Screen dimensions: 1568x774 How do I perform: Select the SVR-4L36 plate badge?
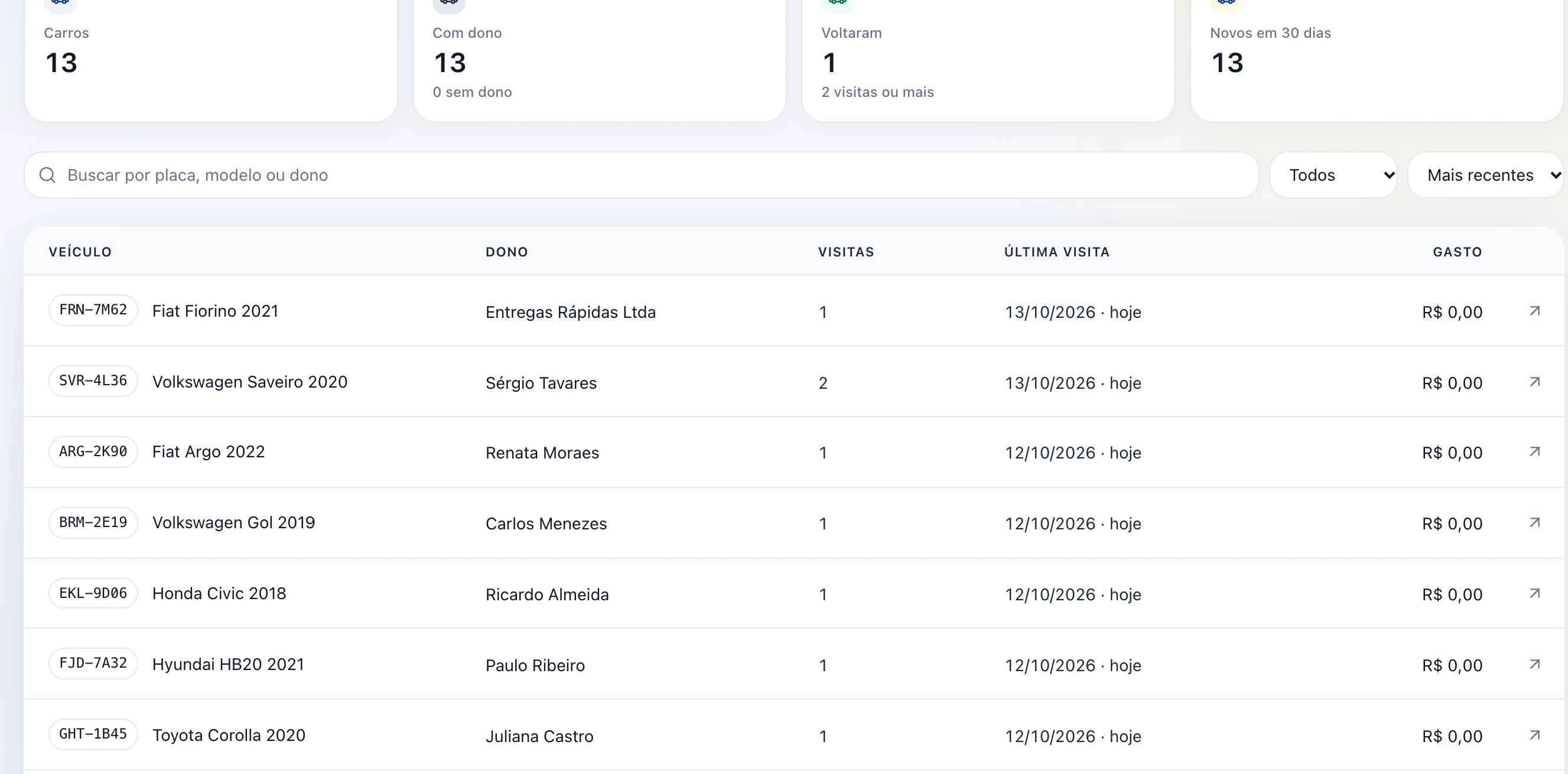pyautogui.click(x=93, y=381)
